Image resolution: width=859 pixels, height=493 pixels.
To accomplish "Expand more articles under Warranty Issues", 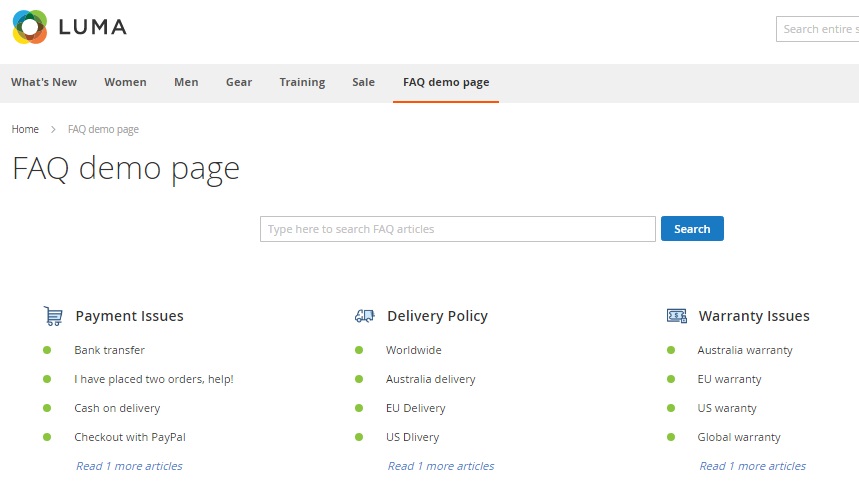I will pos(753,466).
